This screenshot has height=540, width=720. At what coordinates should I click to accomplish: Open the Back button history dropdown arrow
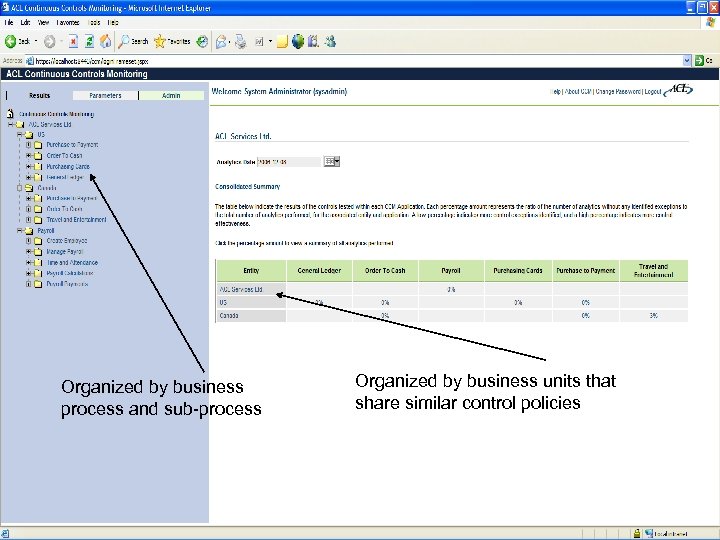click(36, 42)
